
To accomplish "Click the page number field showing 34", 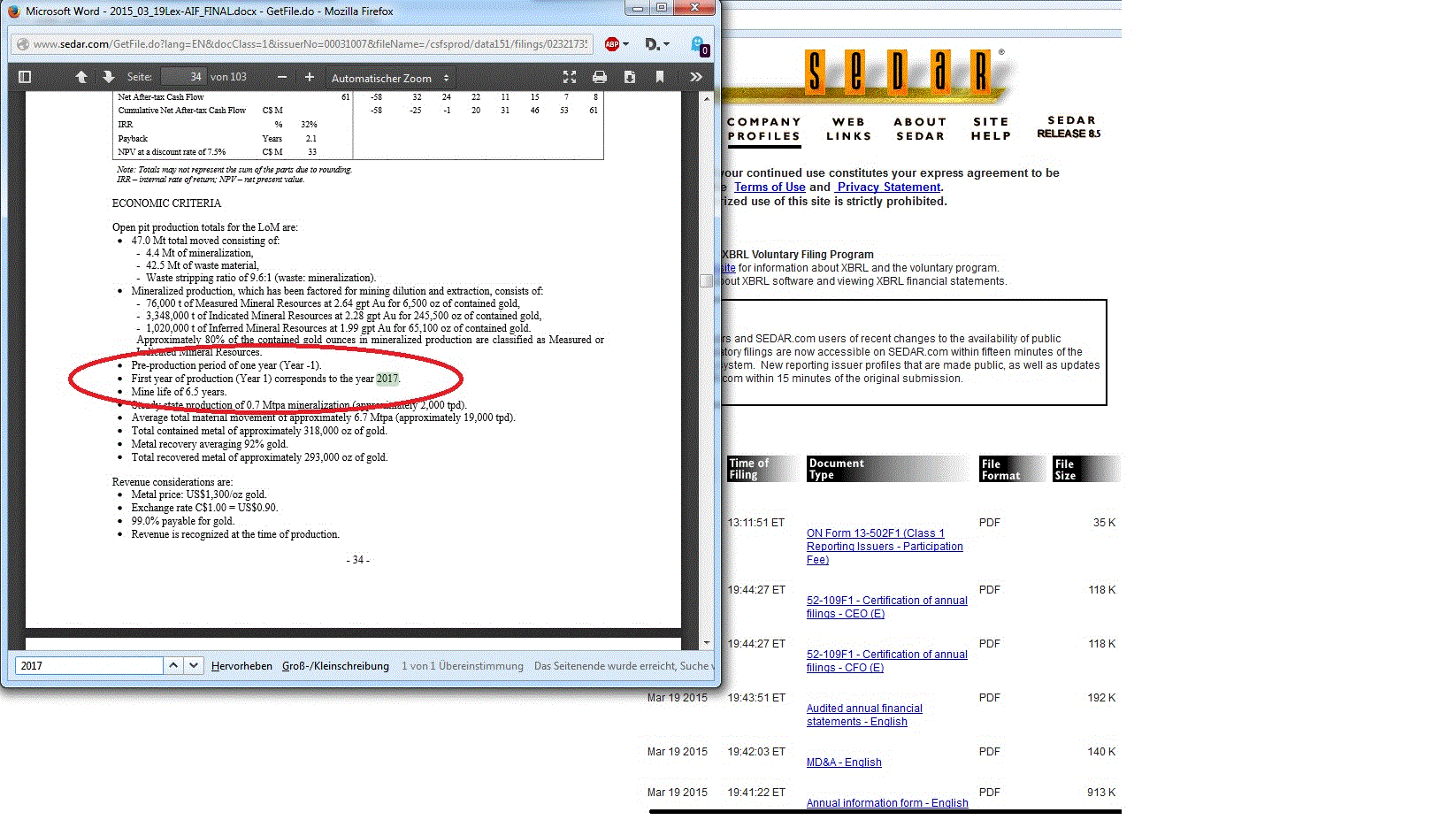I will point(183,77).
